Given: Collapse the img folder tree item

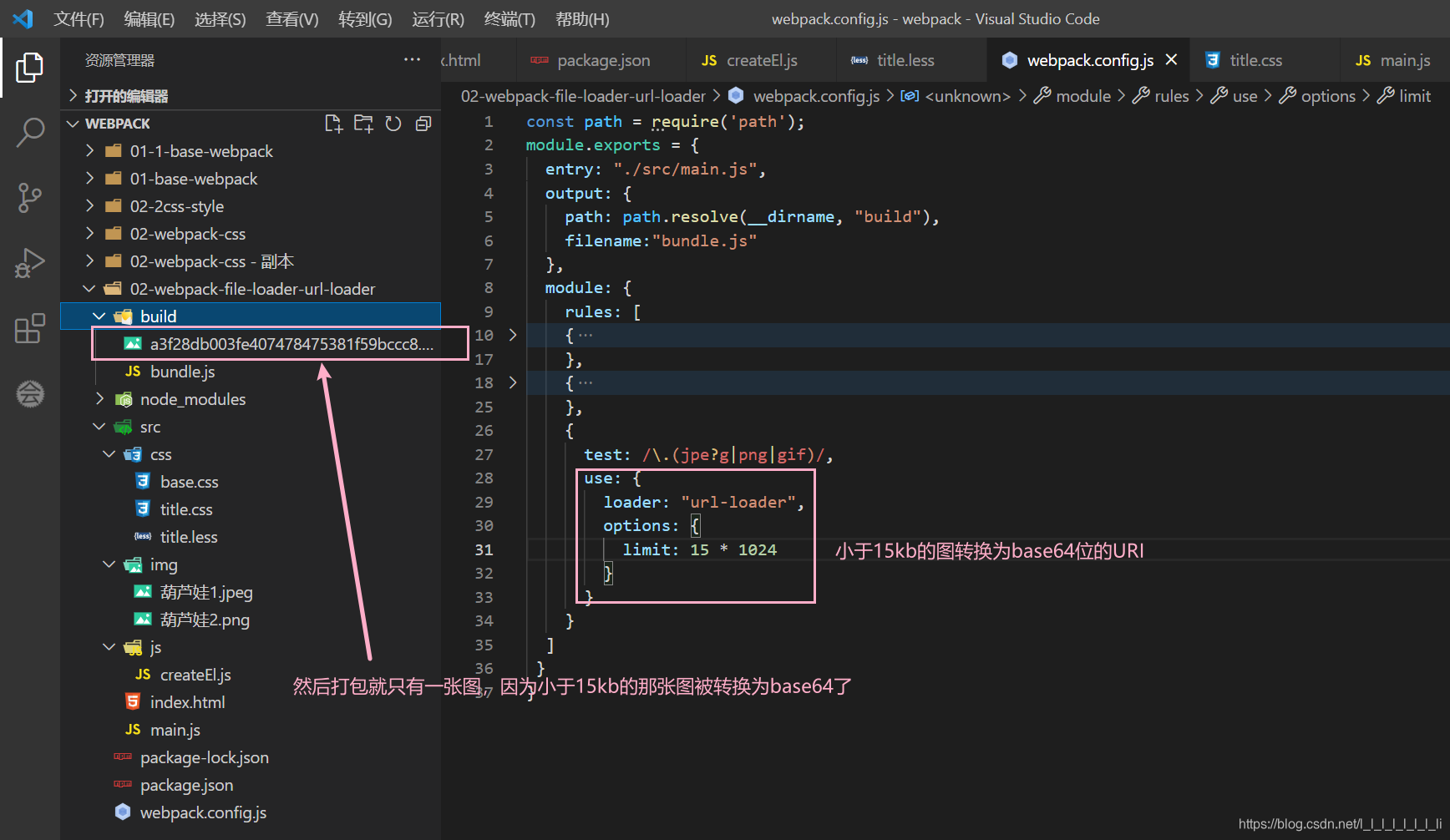Looking at the screenshot, I should point(109,564).
